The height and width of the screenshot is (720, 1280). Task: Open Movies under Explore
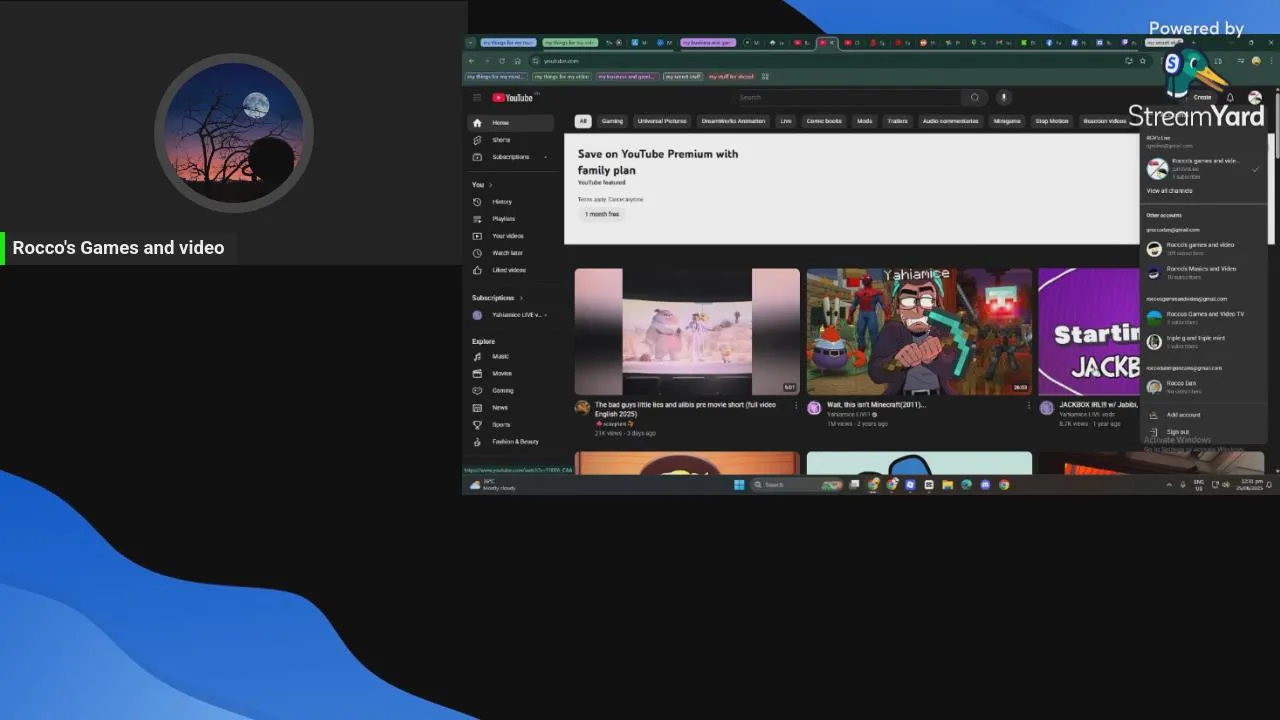511,373
